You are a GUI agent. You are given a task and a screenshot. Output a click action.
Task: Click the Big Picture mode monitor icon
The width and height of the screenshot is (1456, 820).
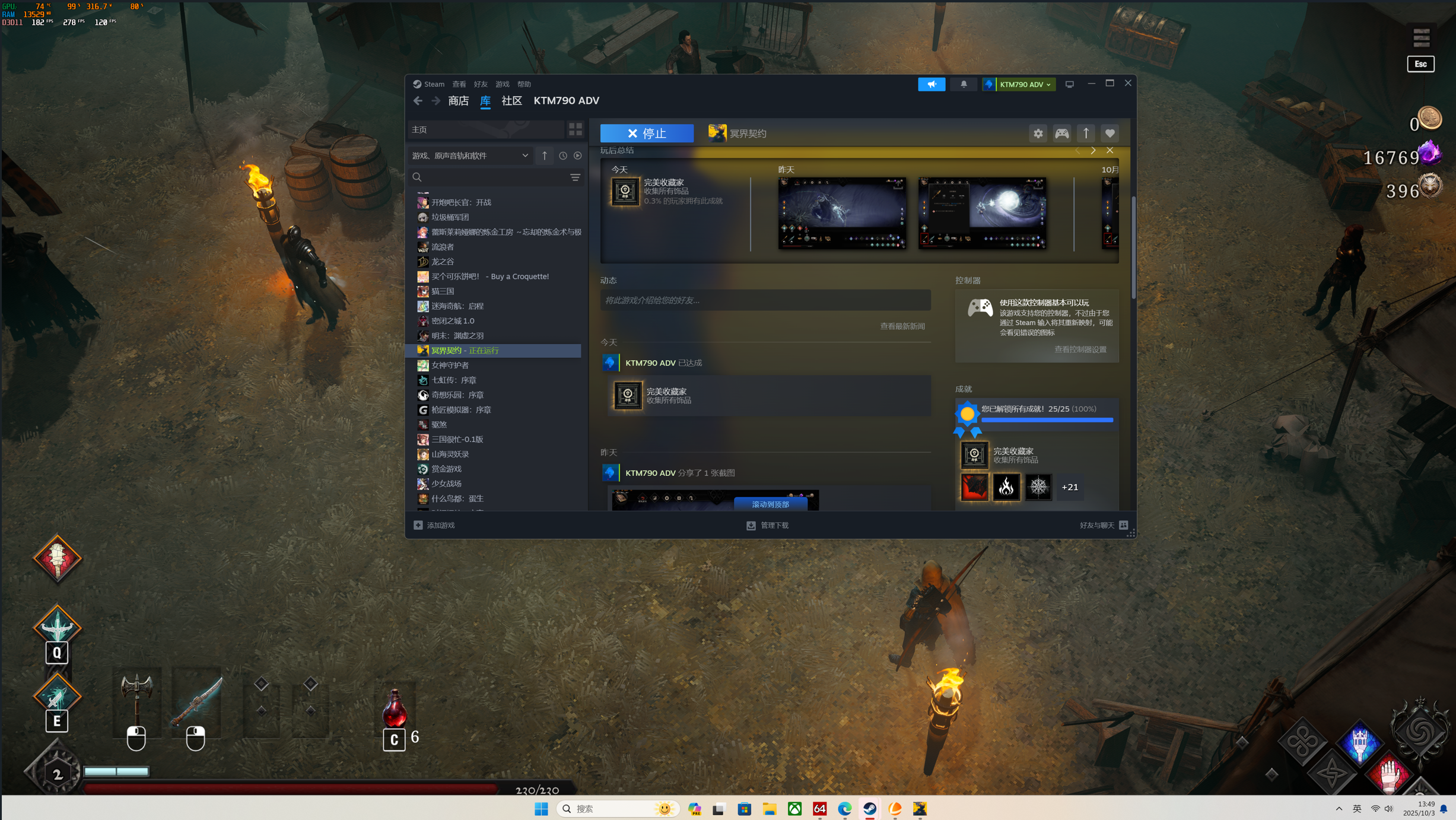coord(1069,84)
